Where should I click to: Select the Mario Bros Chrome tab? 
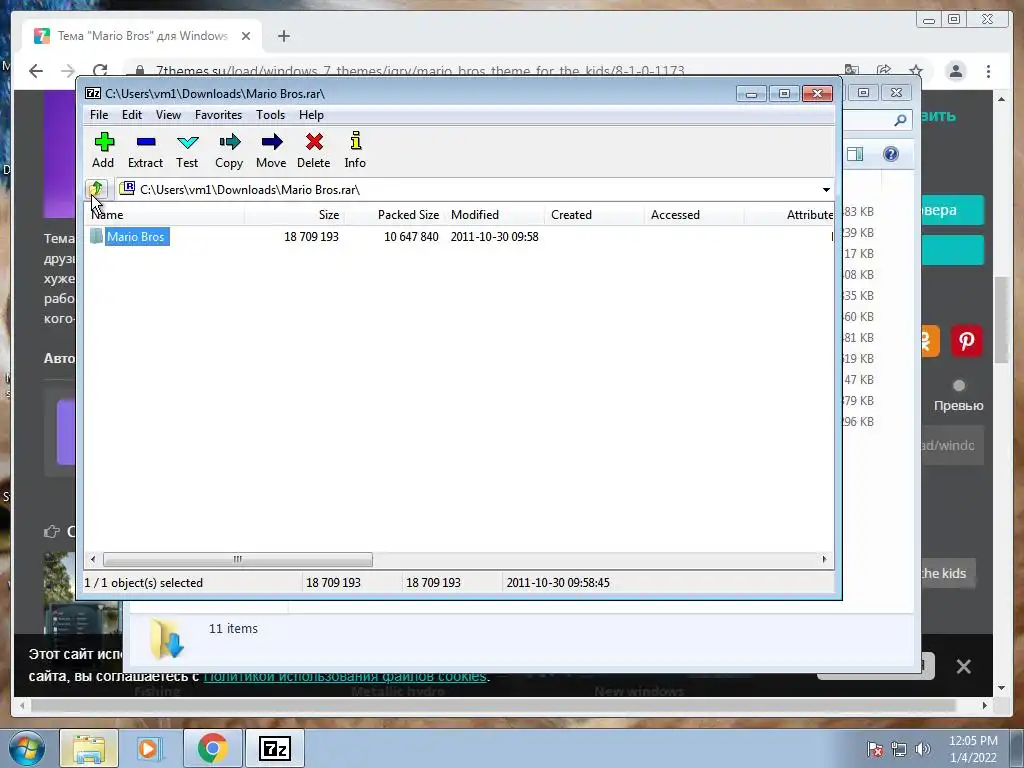pyautogui.click(x=142, y=36)
